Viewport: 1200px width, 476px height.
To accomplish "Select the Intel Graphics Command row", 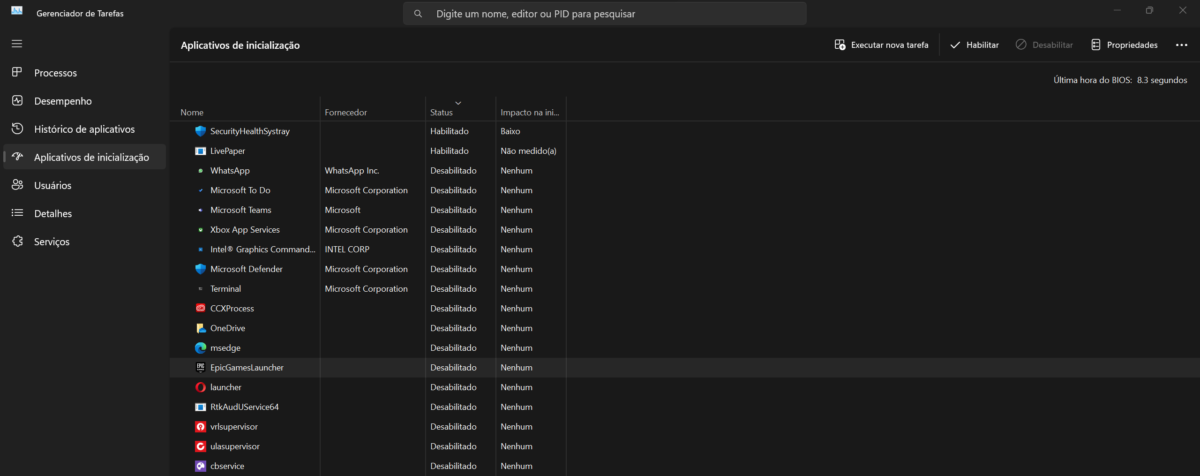I will point(684,249).
